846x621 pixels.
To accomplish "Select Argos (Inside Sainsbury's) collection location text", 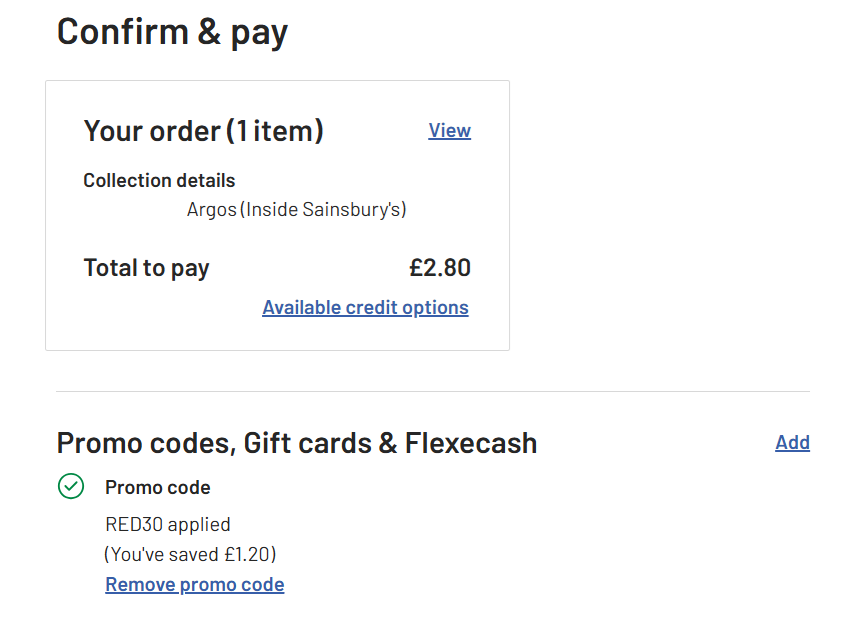I will coord(296,209).
